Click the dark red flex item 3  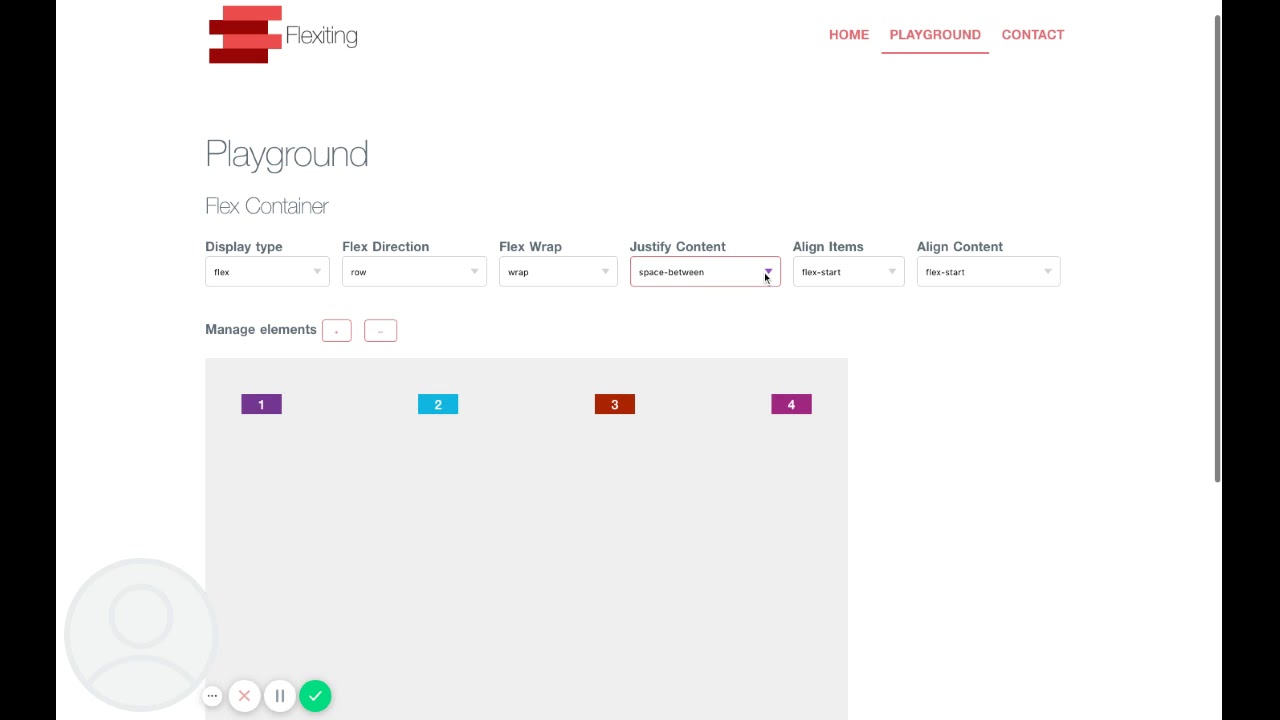[x=615, y=404]
